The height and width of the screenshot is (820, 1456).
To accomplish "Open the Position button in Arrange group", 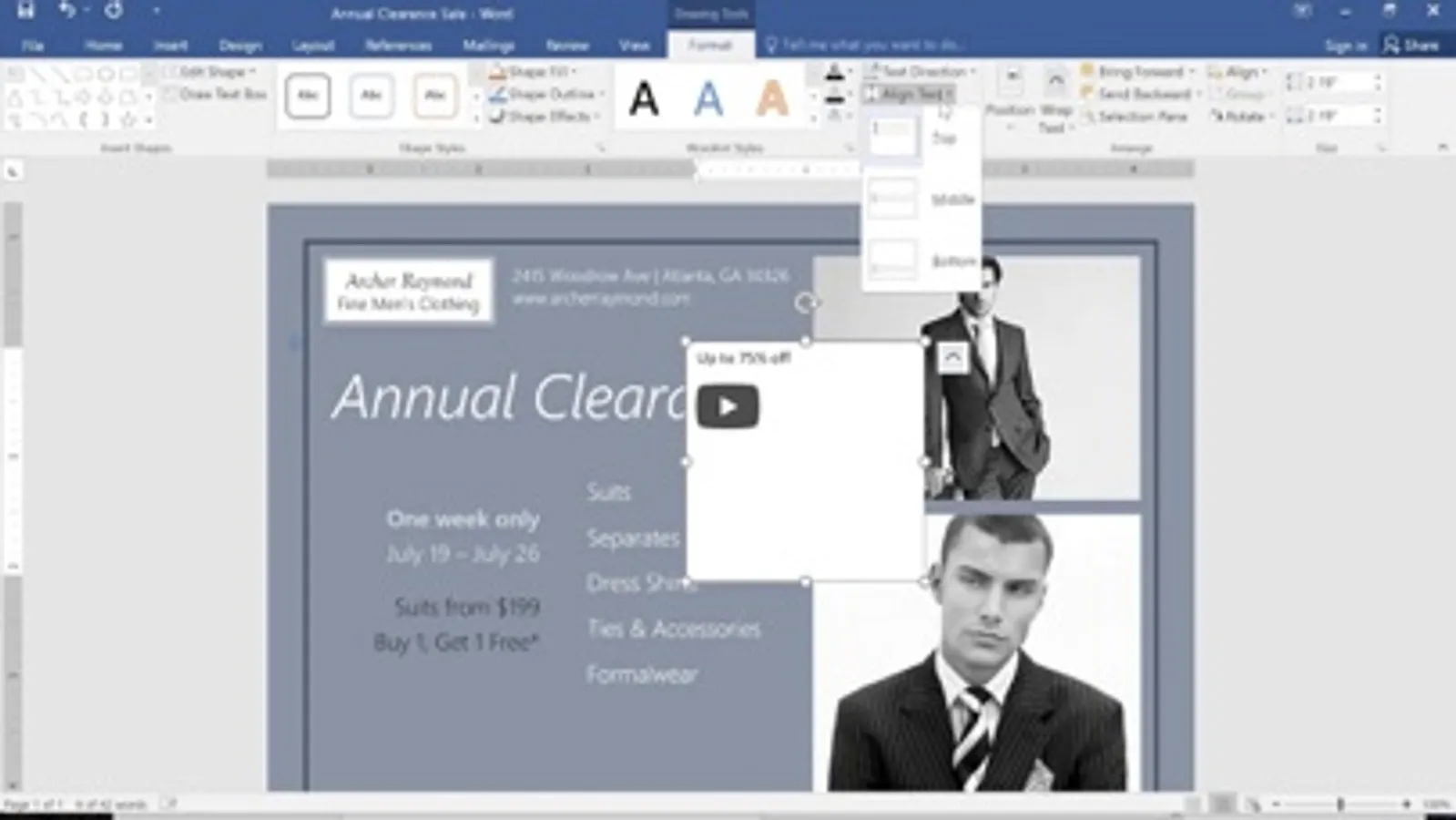I will (1010, 99).
